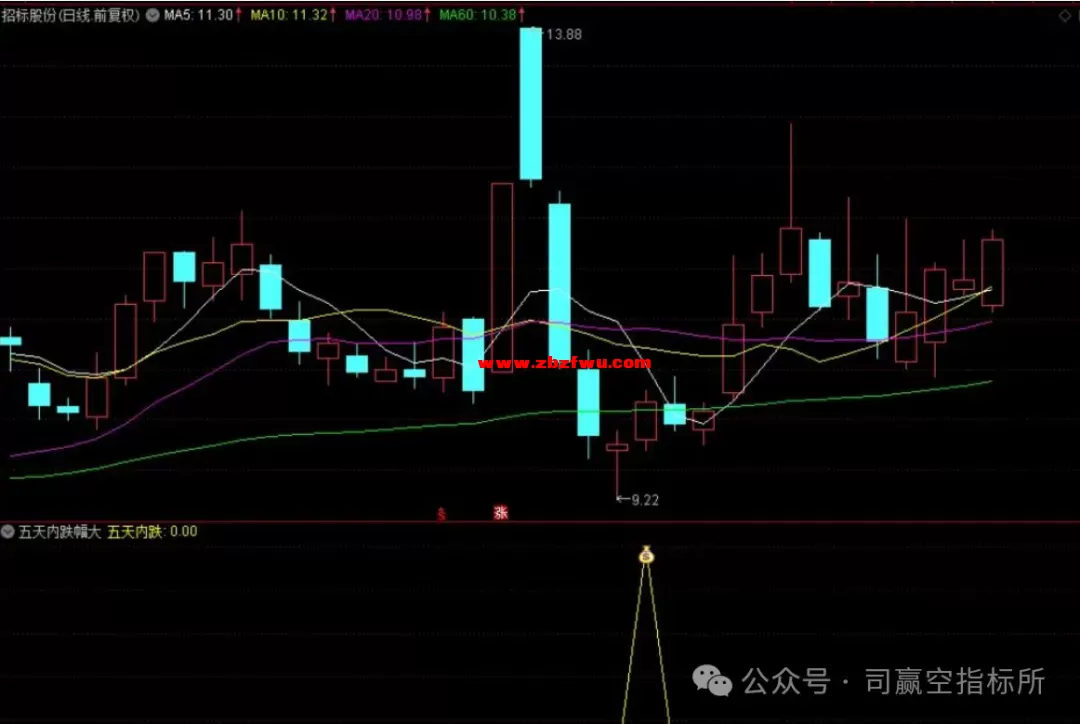Click the 13.88 high price label
This screenshot has width=1080, height=724.
click(x=563, y=34)
